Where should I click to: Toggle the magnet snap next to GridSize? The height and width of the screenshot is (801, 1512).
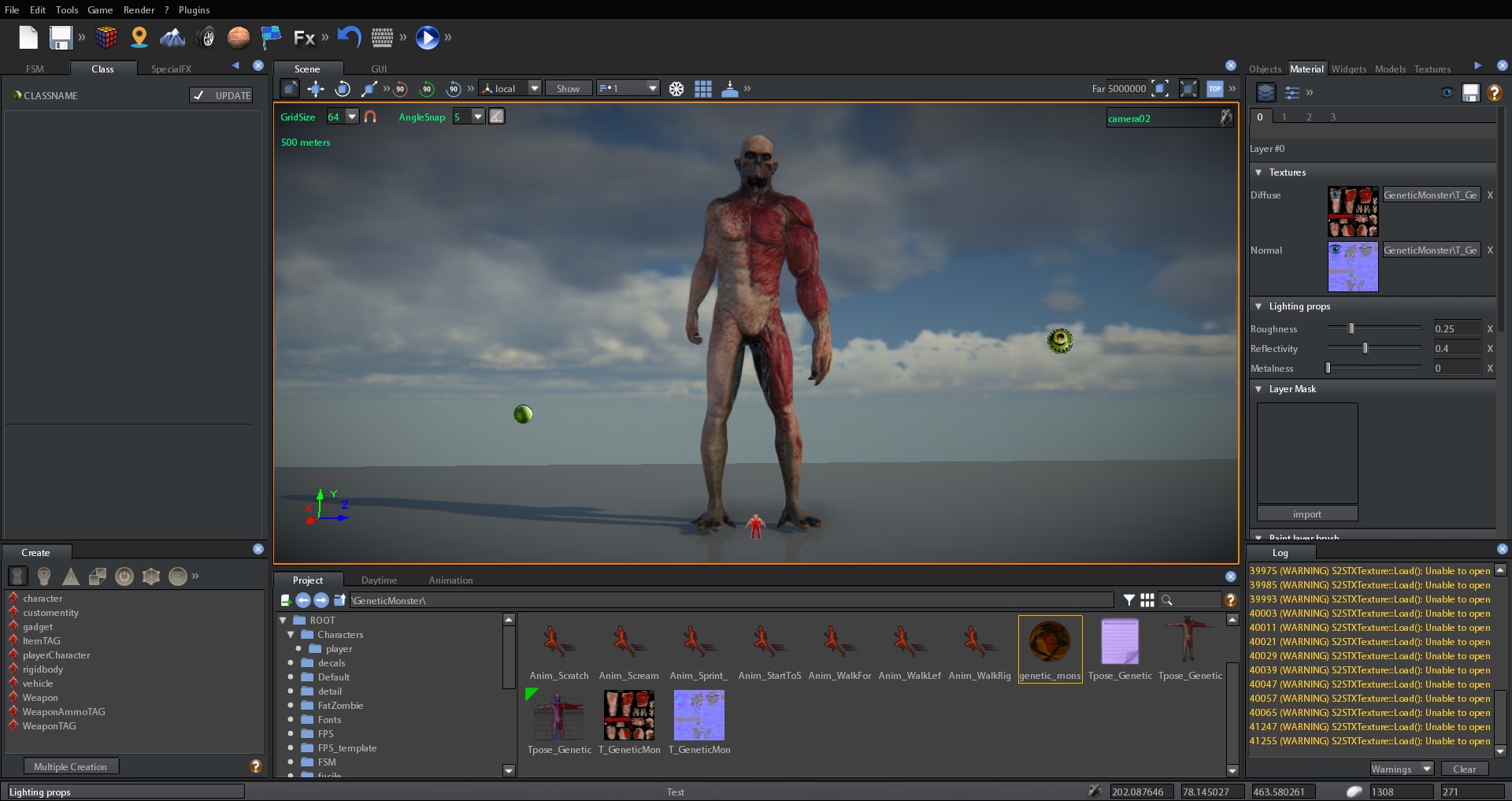coord(370,117)
